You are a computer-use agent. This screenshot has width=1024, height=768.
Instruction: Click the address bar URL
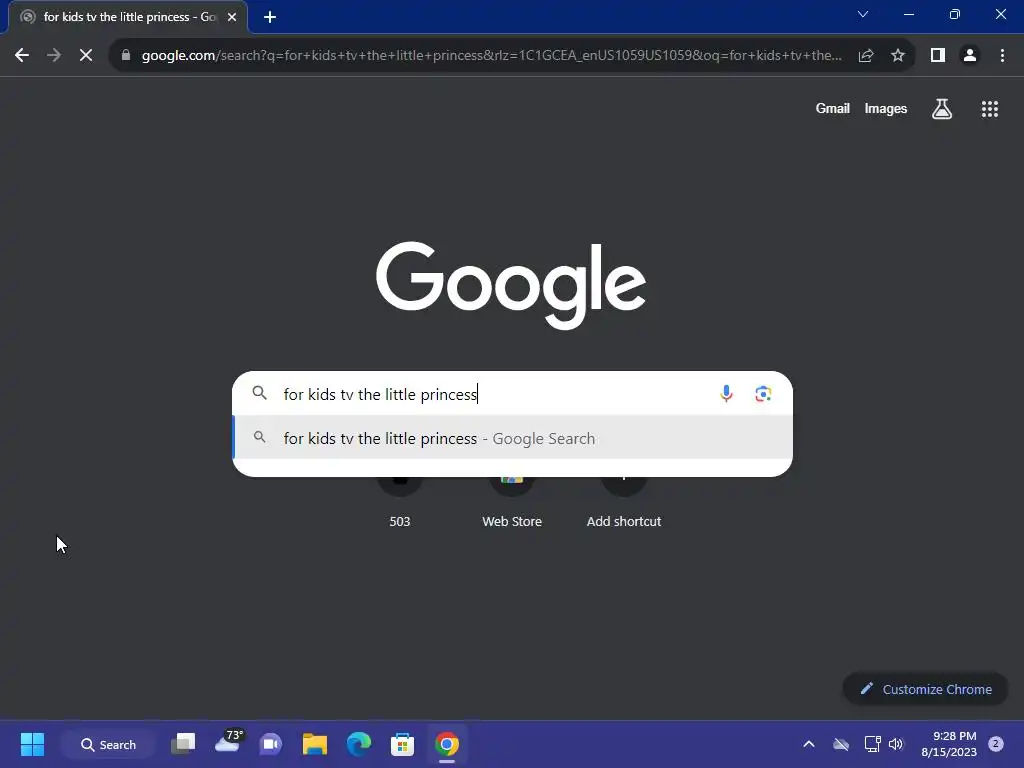pos(491,56)
